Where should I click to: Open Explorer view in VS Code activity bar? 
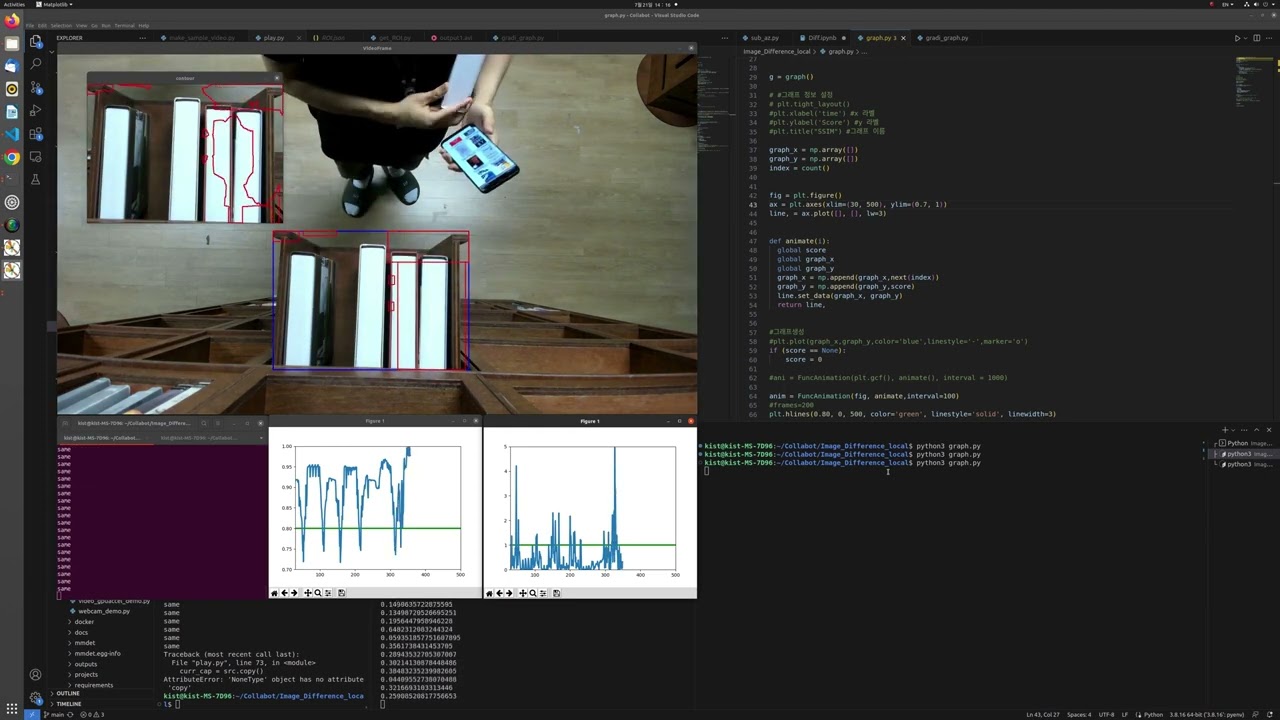(35, 41)
